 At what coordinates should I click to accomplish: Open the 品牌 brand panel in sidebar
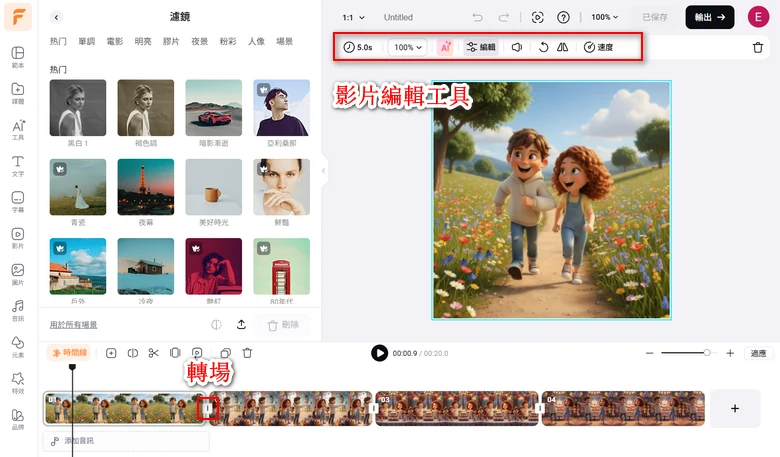[17, 420]
